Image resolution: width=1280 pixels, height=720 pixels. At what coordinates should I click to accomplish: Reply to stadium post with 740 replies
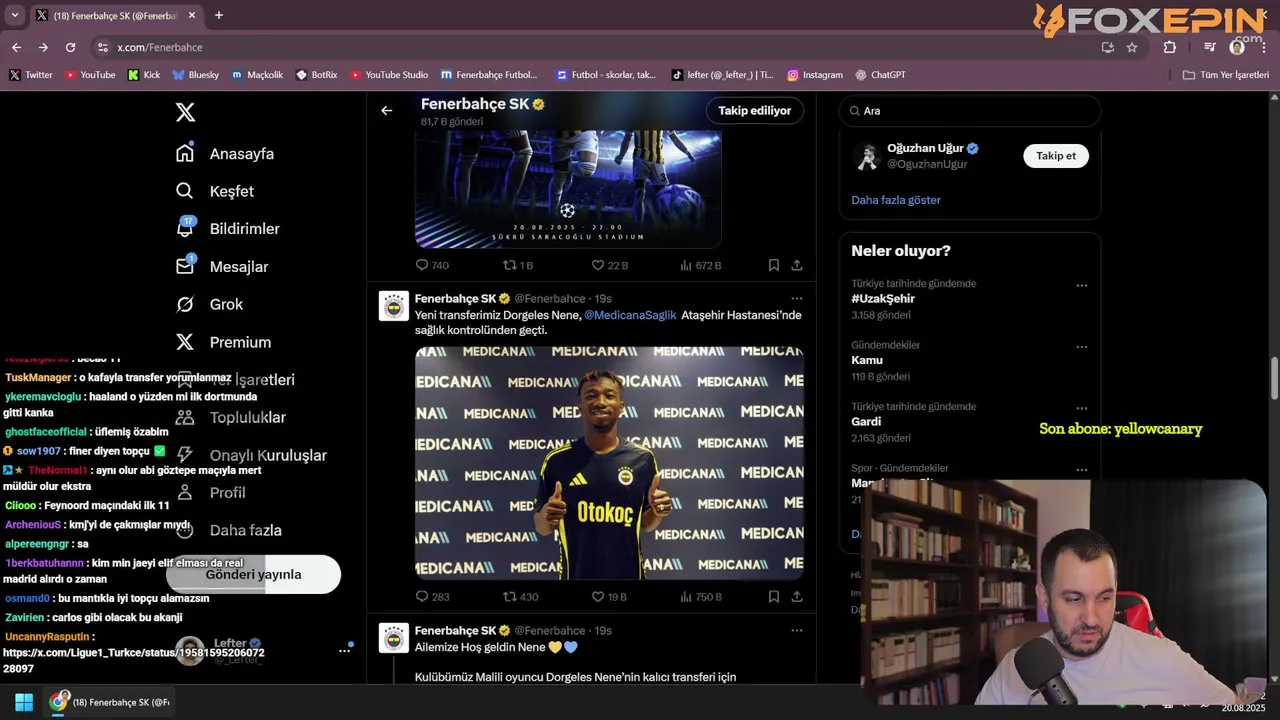pyautogui.click(x=432, y=265)
